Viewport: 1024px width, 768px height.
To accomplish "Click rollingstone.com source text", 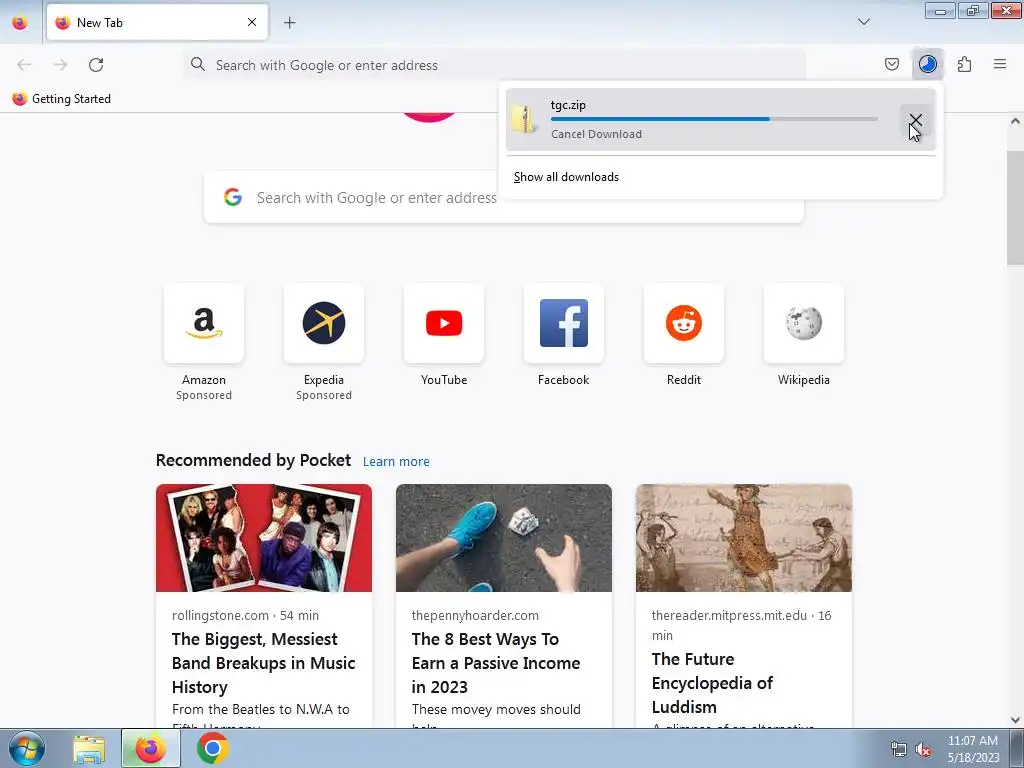I will pos(220,615).
